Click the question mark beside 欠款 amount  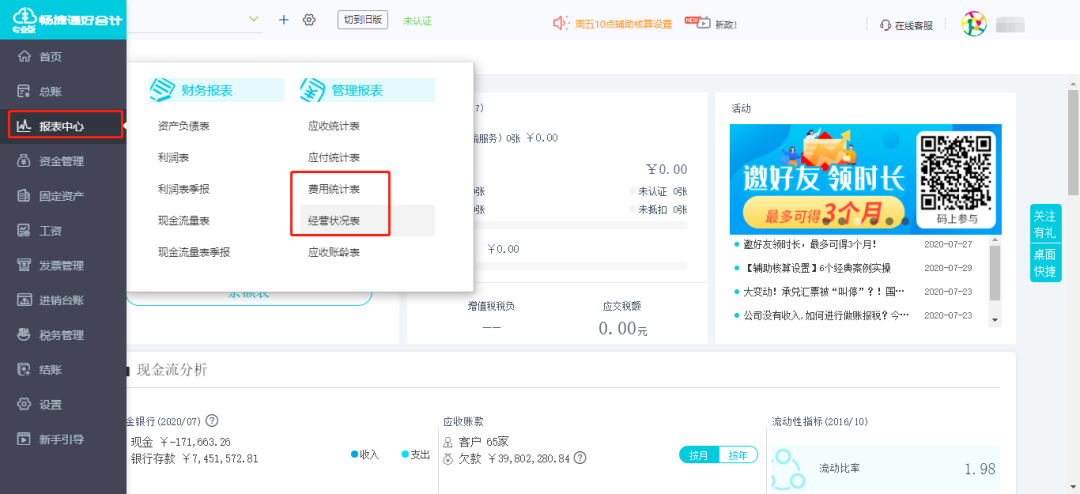(x=580, y=457)
